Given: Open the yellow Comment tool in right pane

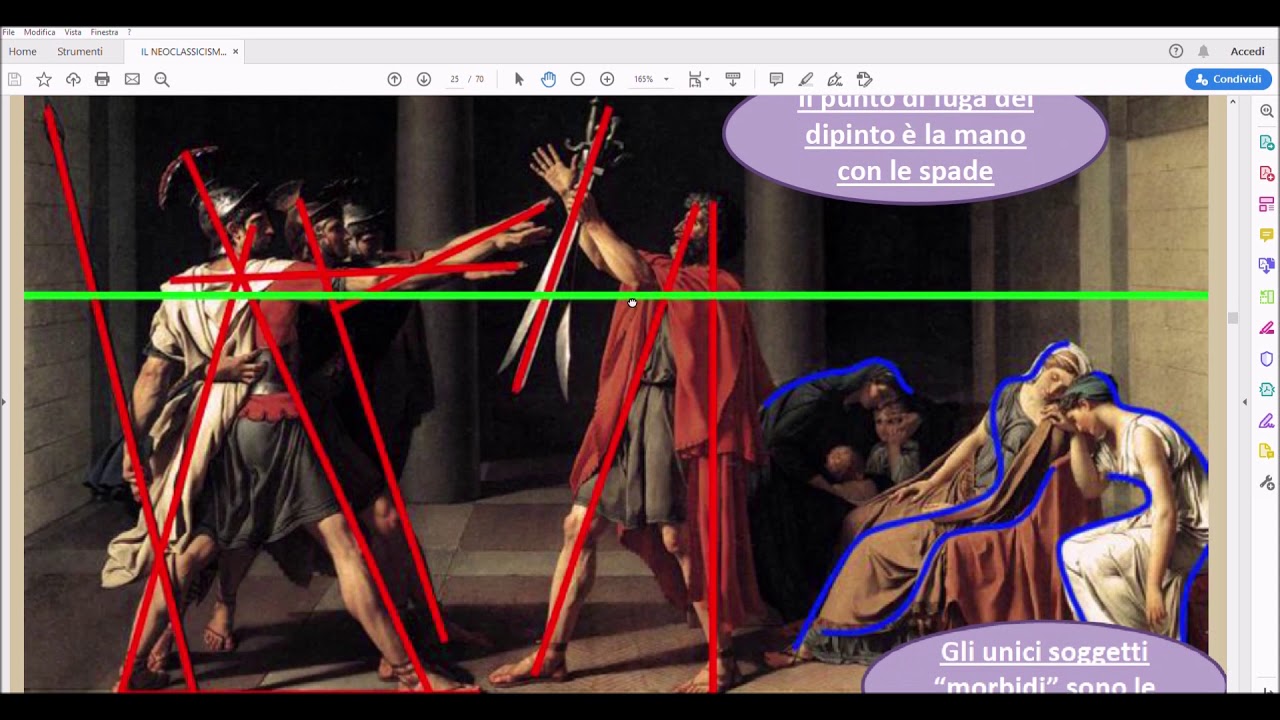Looking at the screenshot, I should (1267, 235).
